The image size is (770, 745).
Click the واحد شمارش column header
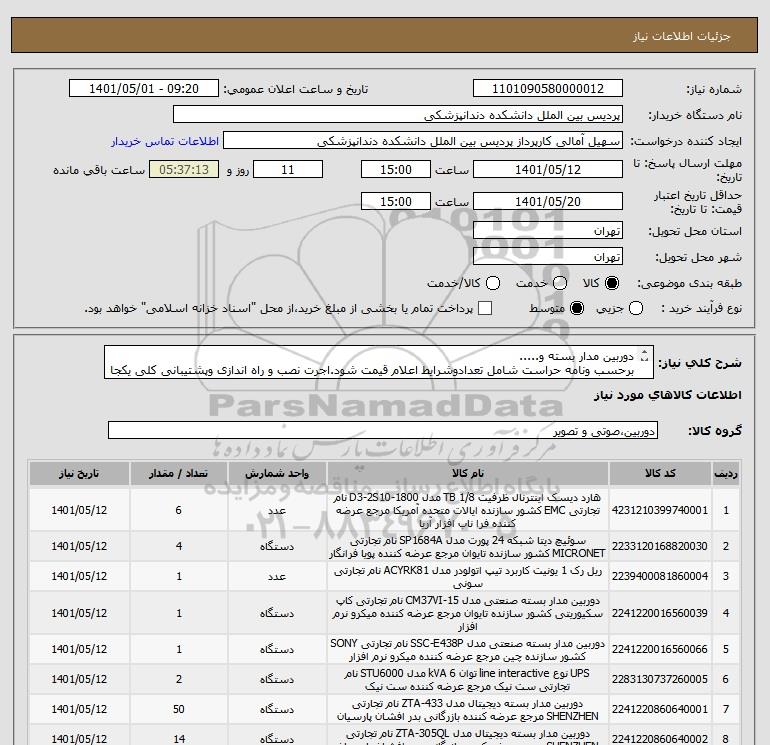click(277, 473)
